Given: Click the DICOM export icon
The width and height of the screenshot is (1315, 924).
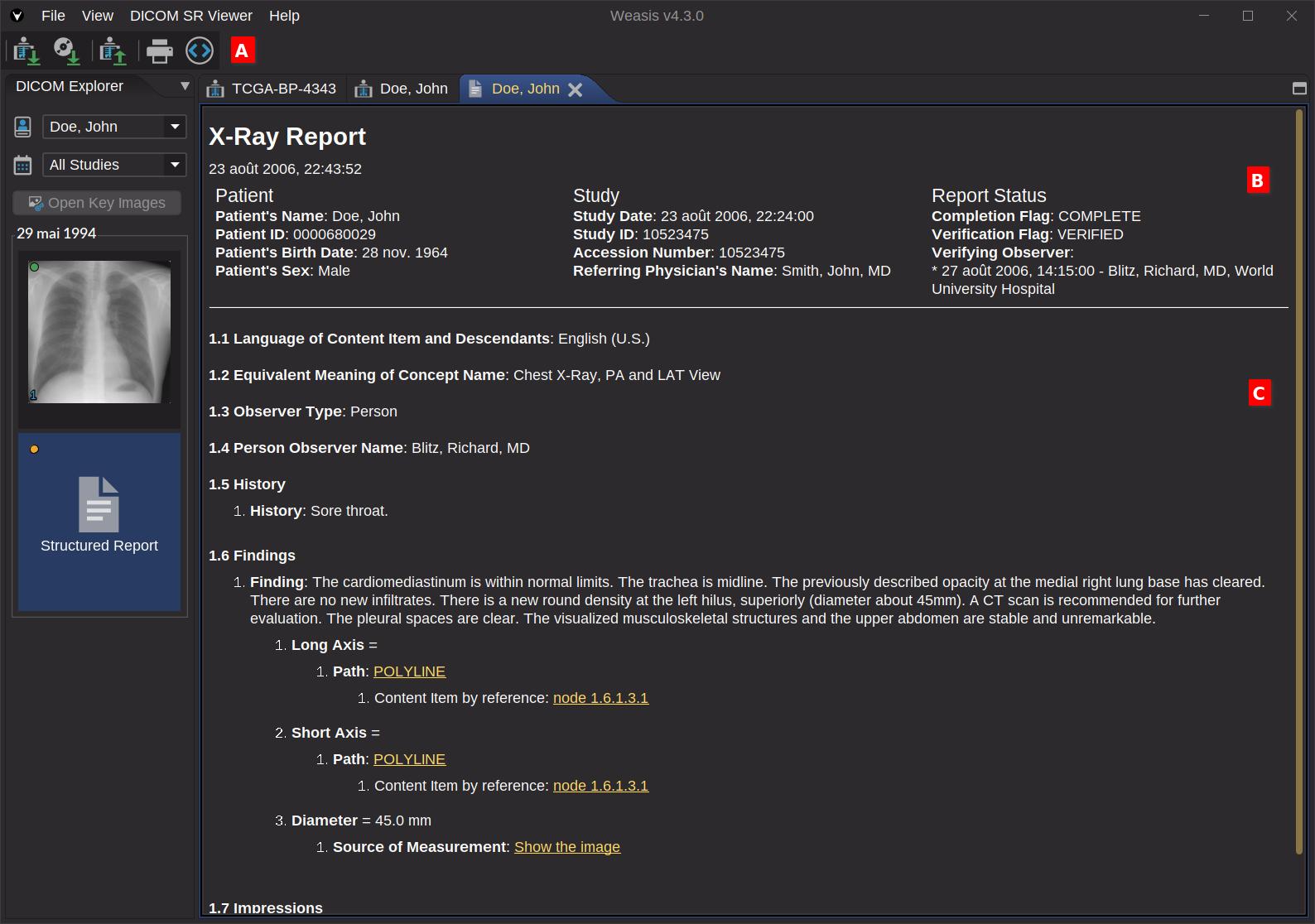Looking at the screenshot, I should click(x=113, y=51).
